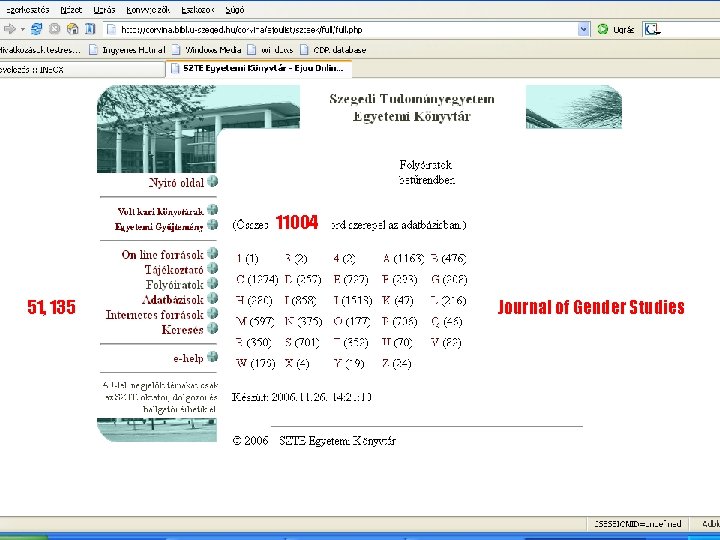This screenshot has width=720, height=540.
Task: Reload the page with the refresh icon
Action: 36,29
